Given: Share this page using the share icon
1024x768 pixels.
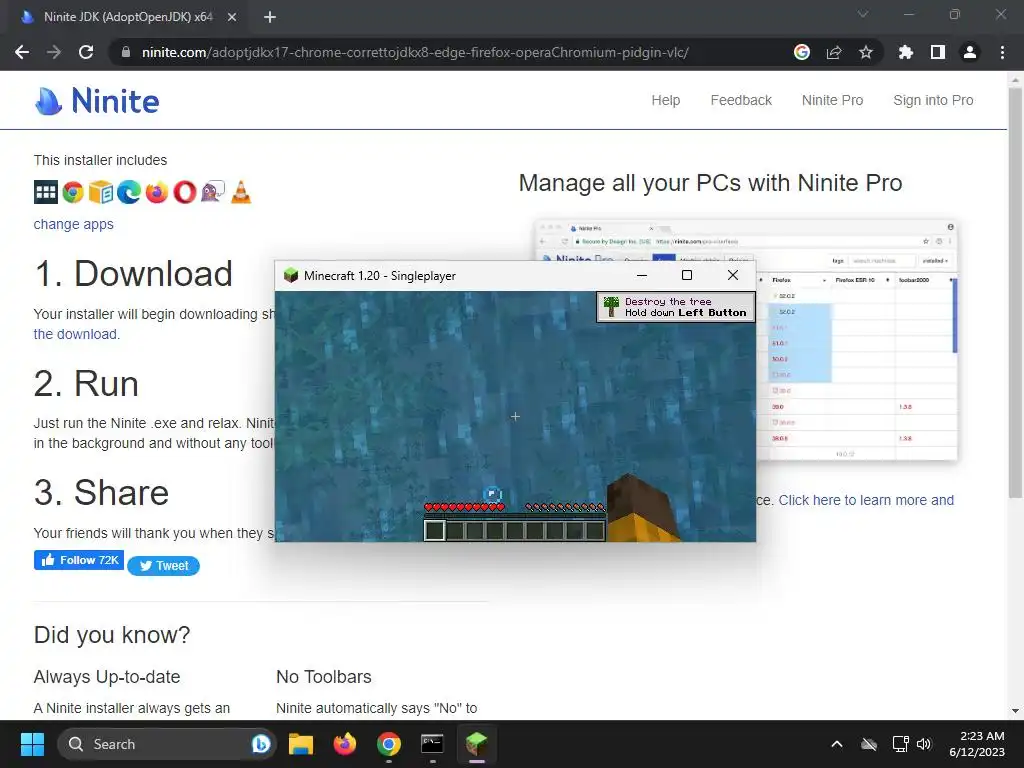Looking at the screenshot, I should 834,52.
